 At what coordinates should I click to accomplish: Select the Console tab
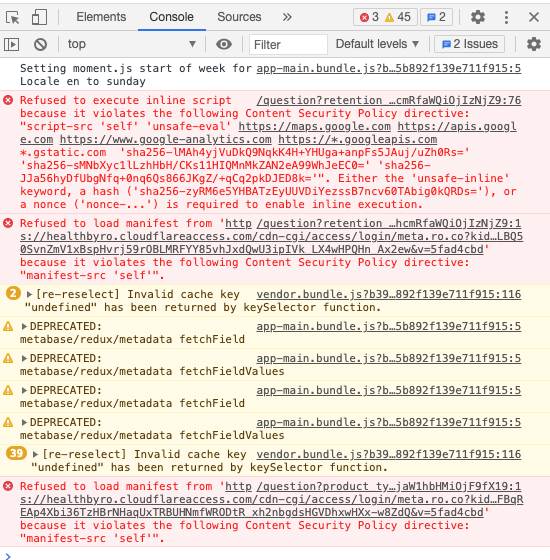[171, 17]
